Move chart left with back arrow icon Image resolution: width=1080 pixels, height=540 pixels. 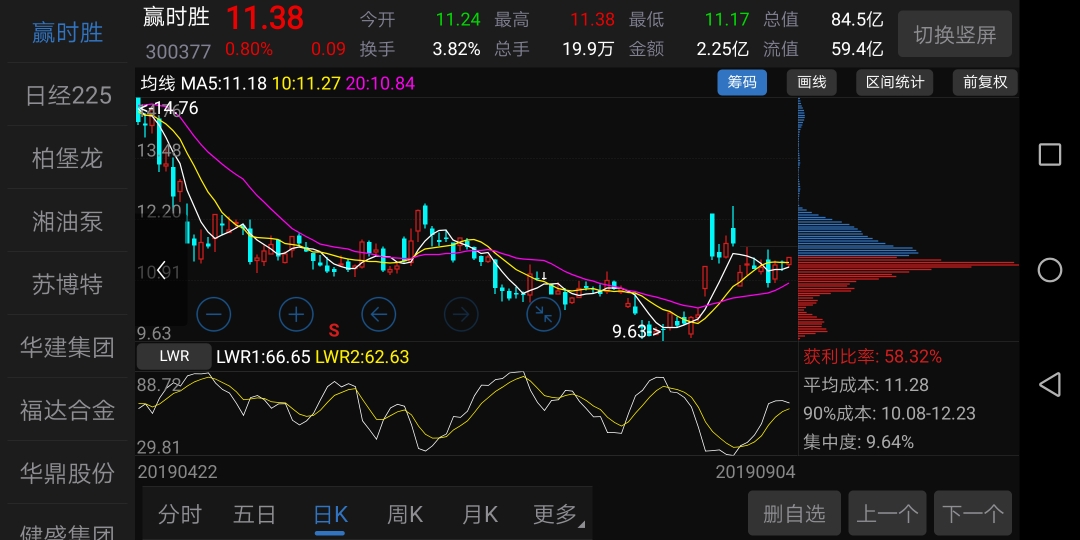379,315
